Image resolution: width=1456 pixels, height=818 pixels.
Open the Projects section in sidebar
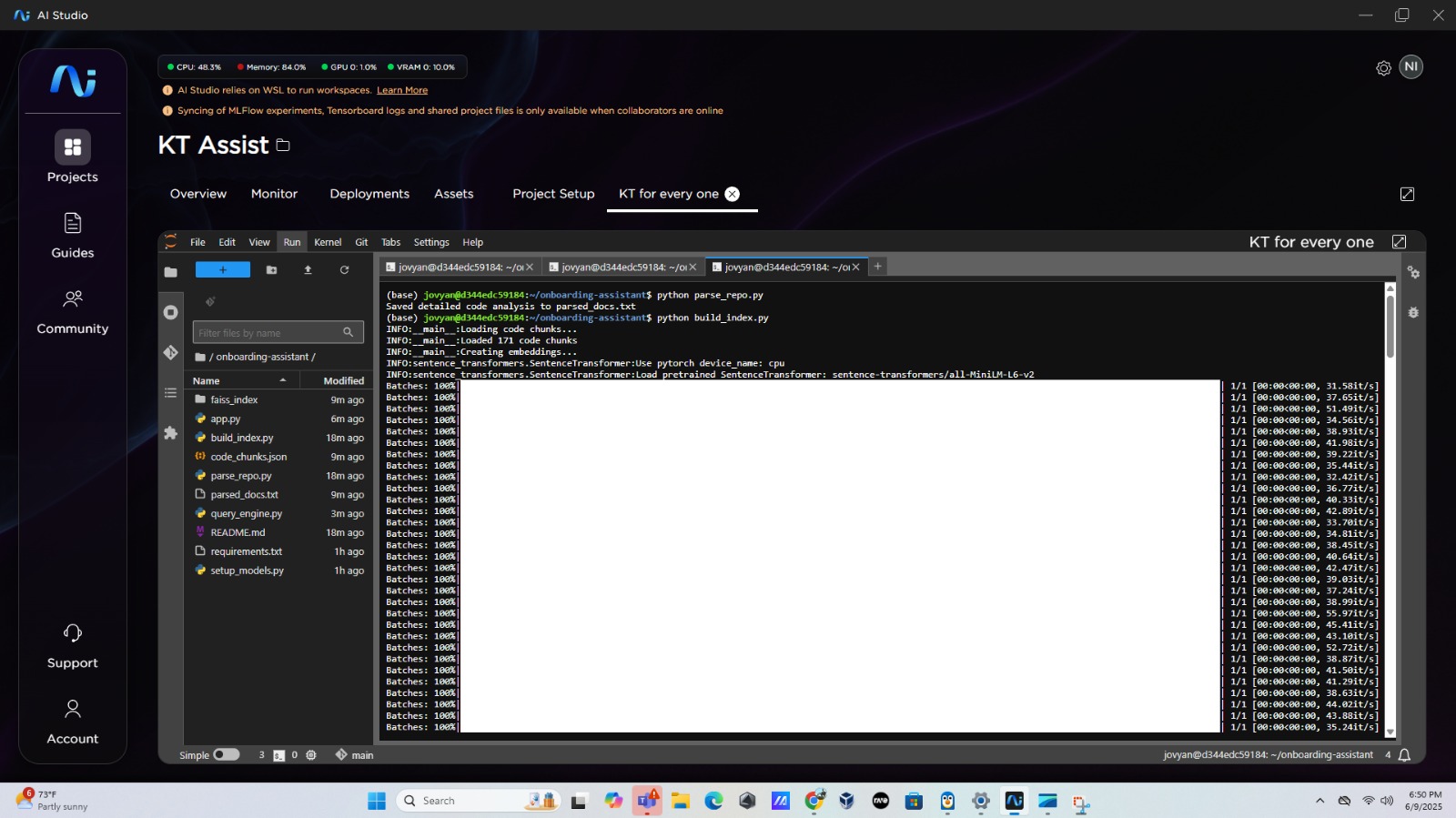pyautogui.click(x=73, y=157)
